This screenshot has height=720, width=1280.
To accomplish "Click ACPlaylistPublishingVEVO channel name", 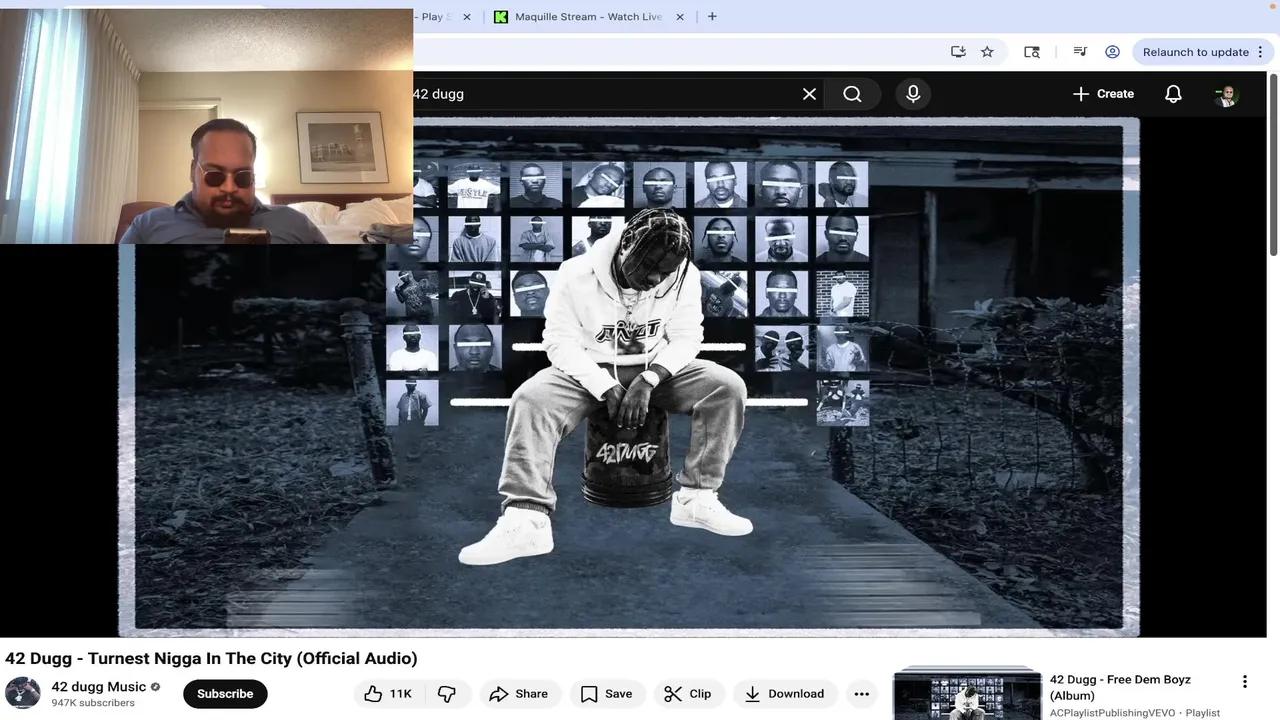I will [x=1112, y=713].
